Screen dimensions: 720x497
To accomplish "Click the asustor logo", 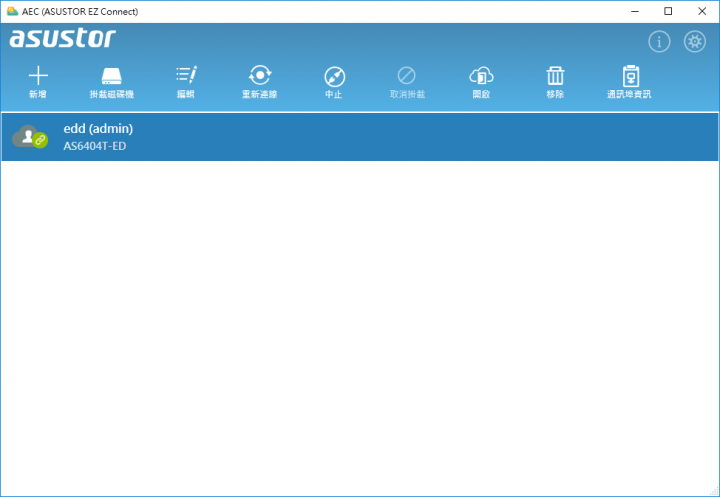I will pos(62,38).
